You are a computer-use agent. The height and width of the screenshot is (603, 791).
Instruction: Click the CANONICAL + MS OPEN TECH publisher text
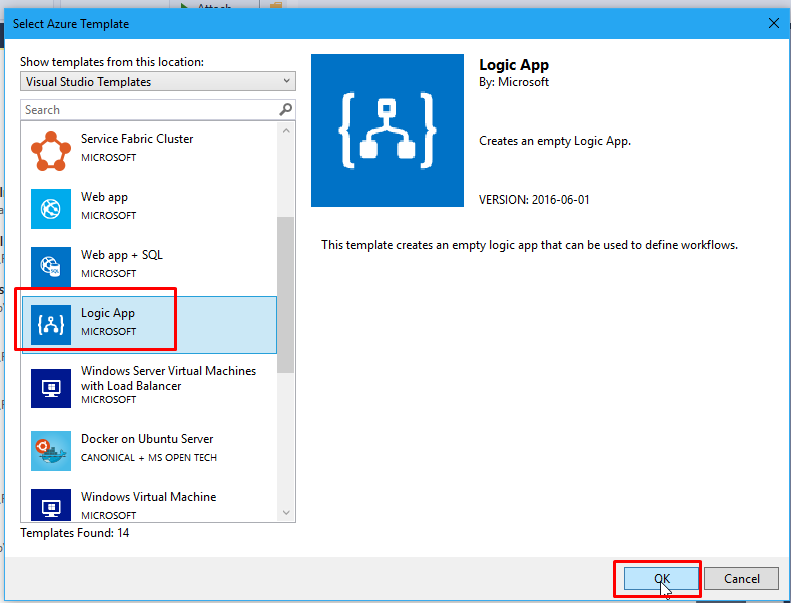[x=149, y=458]
